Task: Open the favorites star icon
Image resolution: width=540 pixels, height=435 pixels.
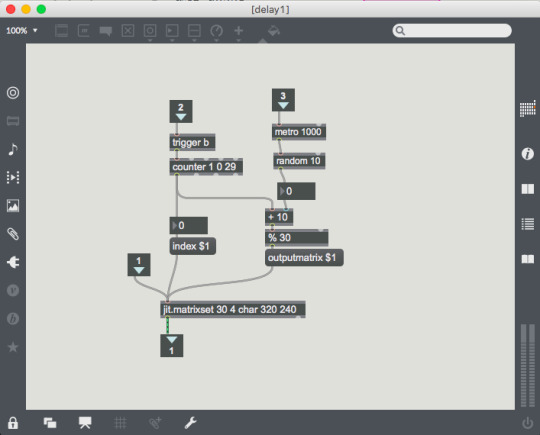Action: tap(13, 347)
